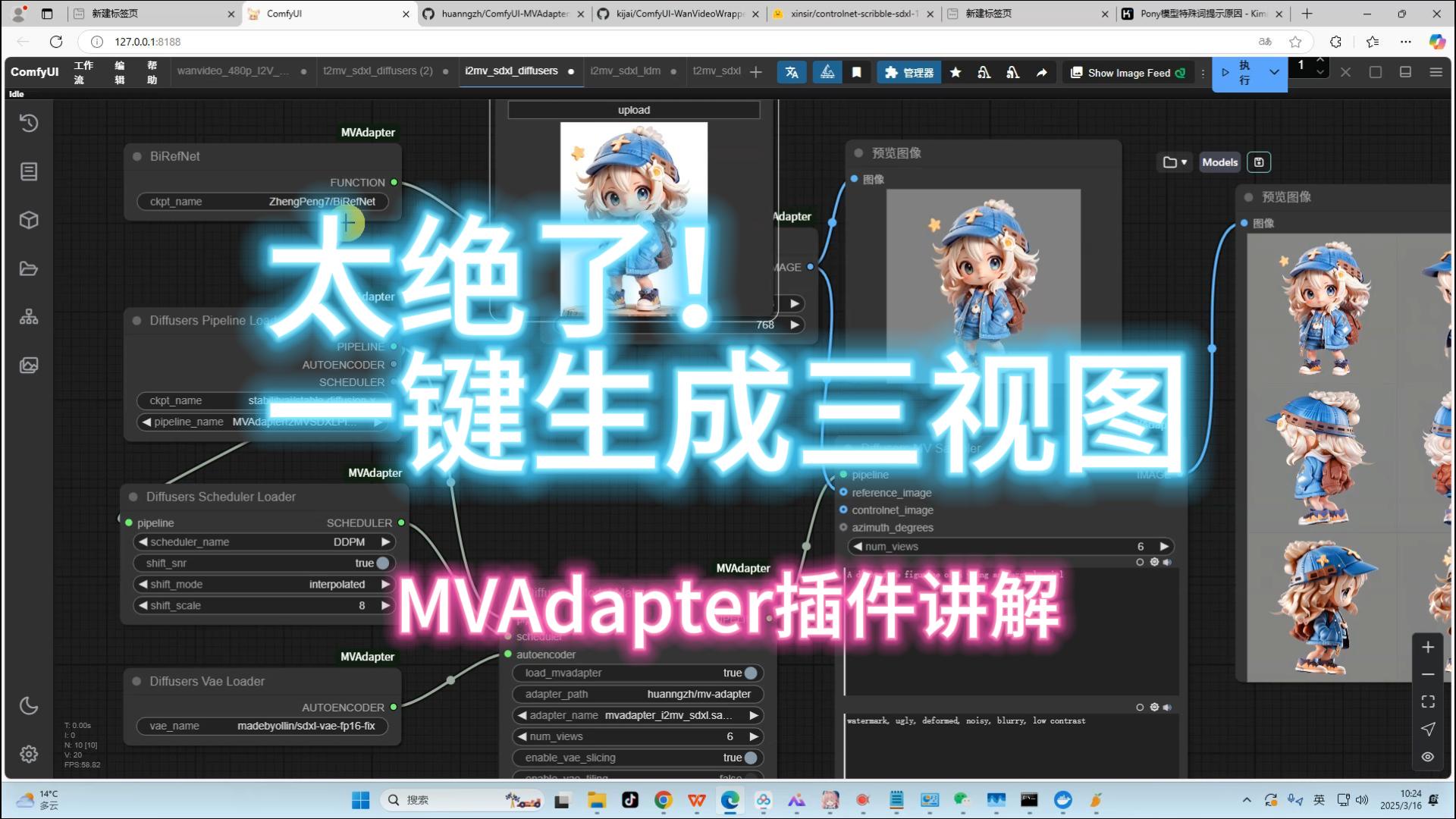1456x819 pixels.
Task: Click the cancel run X icon
Action: [1345, 72]
